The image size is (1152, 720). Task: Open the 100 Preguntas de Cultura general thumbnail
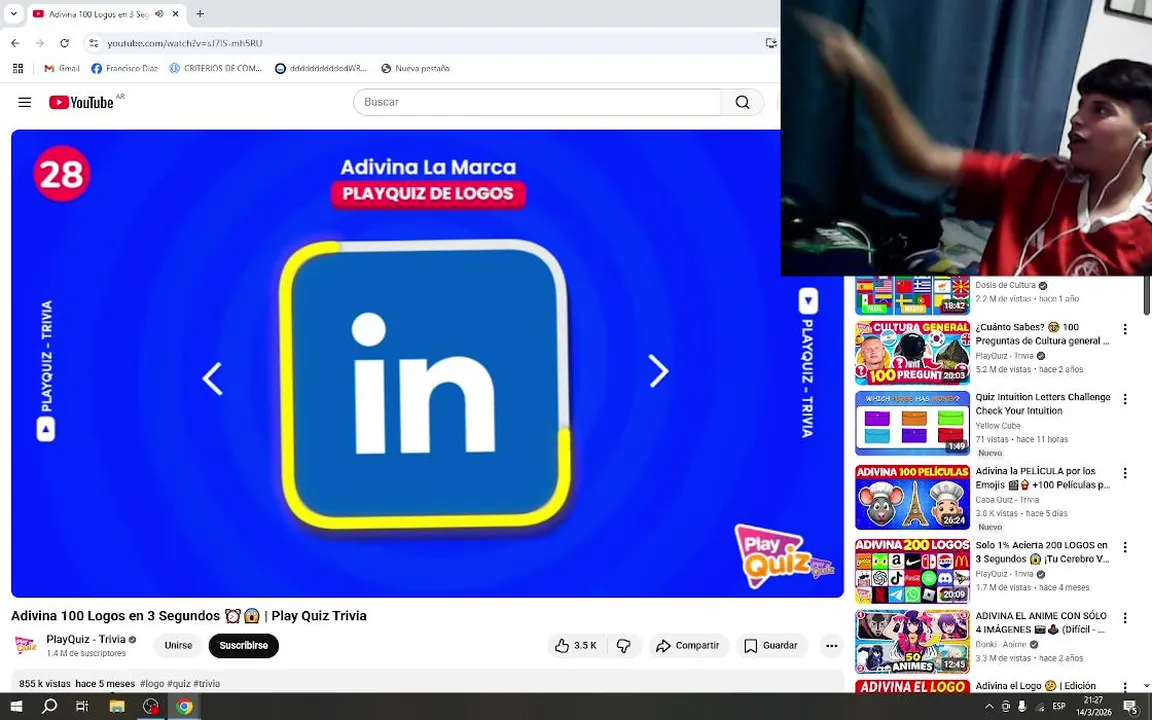[x=912, y=353]
